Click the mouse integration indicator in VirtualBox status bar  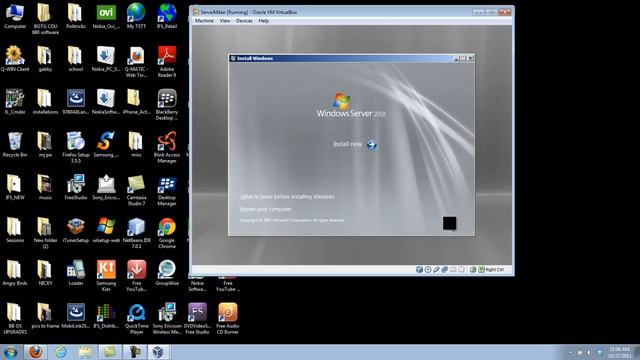point(473,269)
